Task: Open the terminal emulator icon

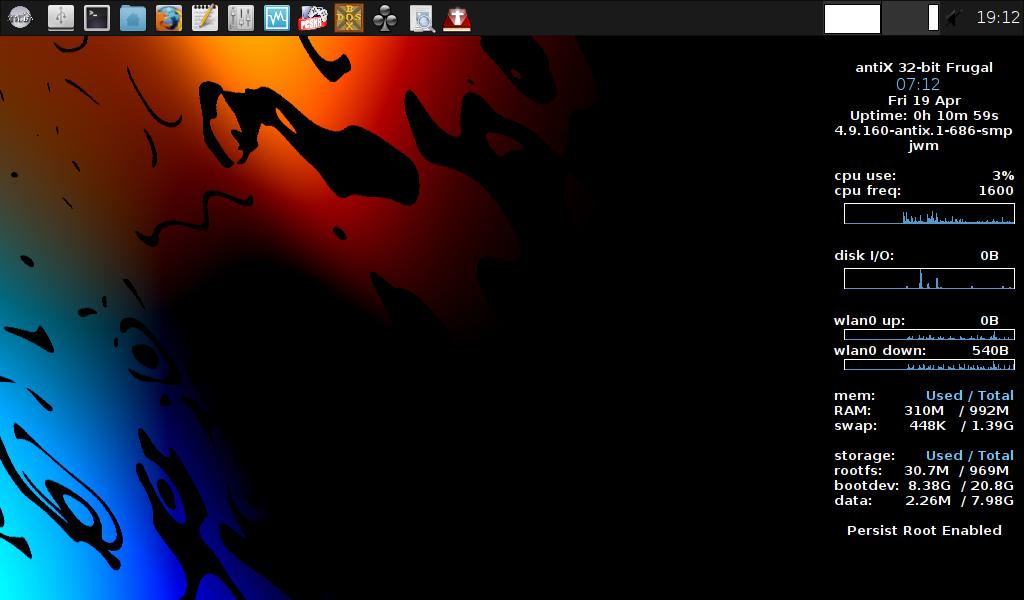Action: coord(97,18)
